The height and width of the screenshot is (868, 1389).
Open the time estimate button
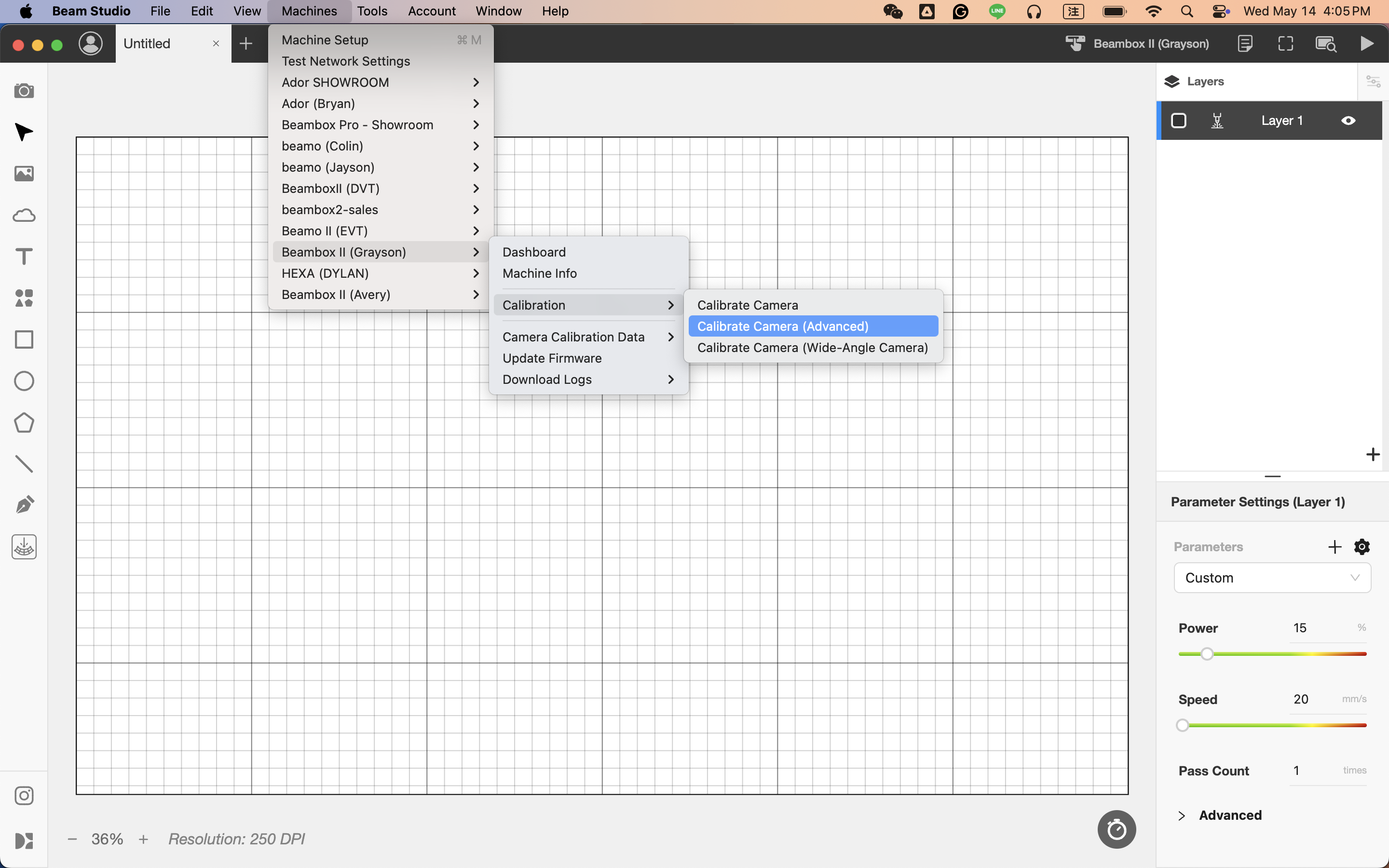point(1117,829)
